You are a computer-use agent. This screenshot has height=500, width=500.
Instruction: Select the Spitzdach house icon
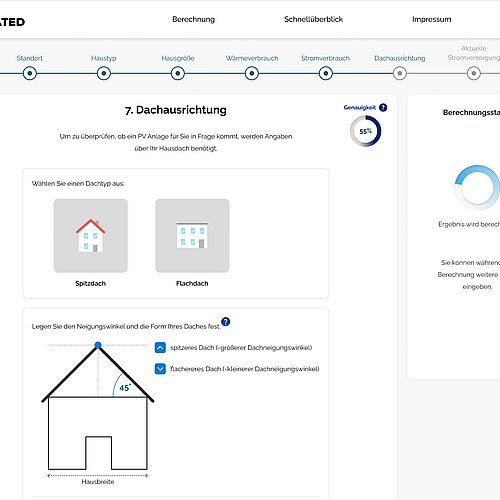point(90,236)
